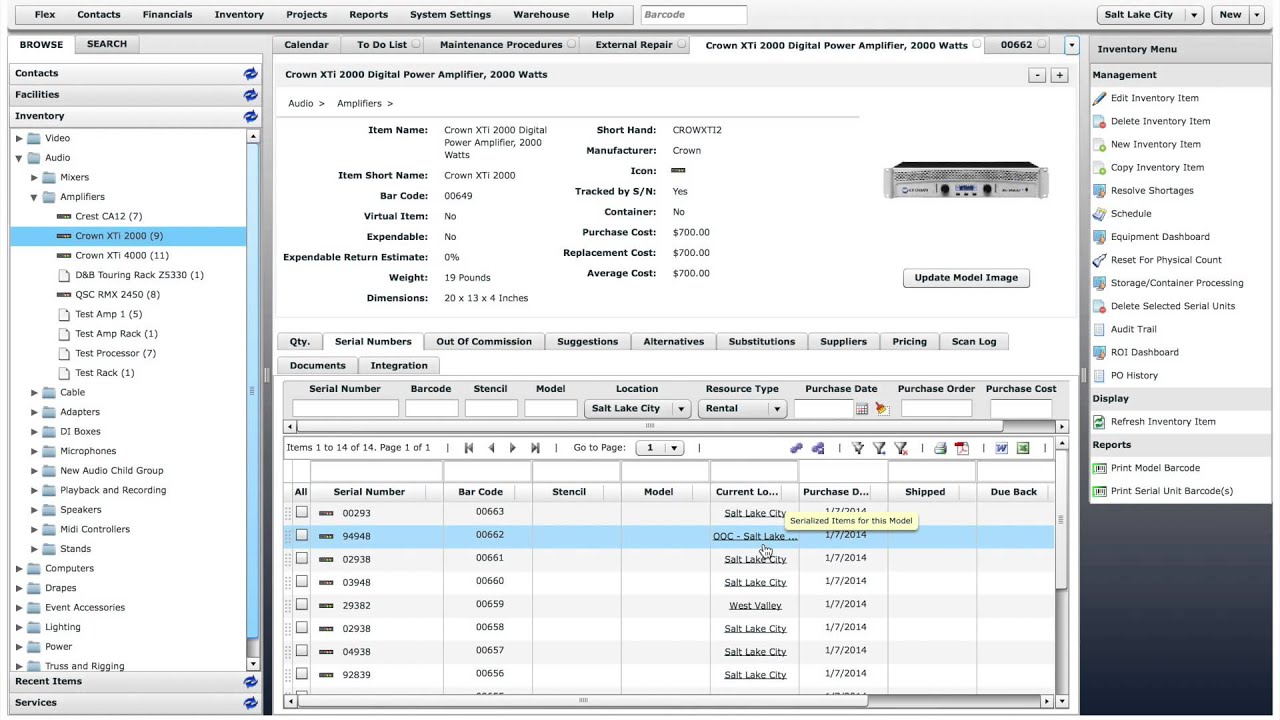Image resolution: width=1280 pixels, height=720 pixels.
Task: Click the Print Serial Unit Barcode(s) icon
Action: 1100,491
